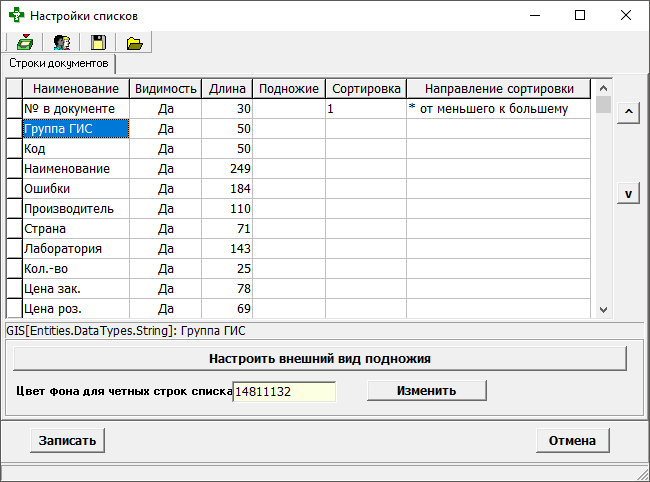Move row down with the v button
Image resolution: width=650 pixels, height=482 pixels.
628,194
